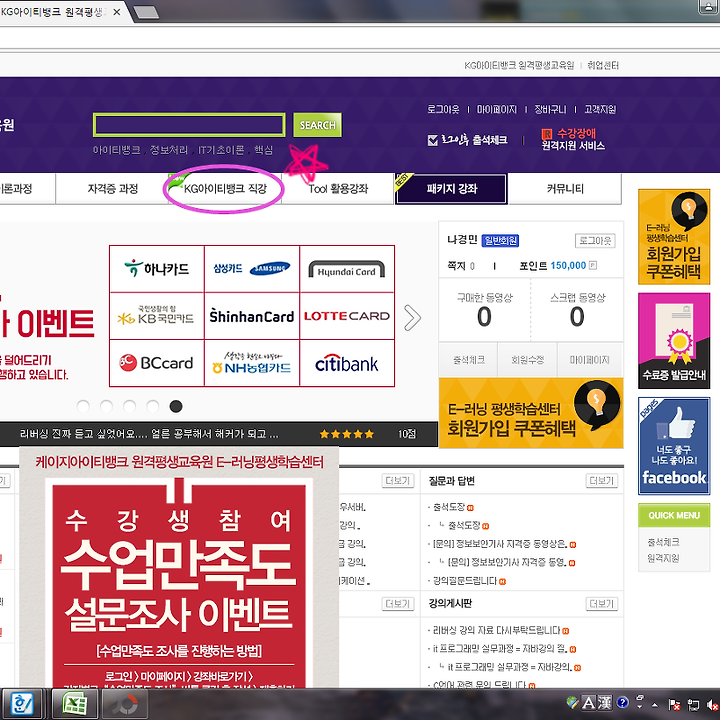Image resolution: width=720 pixels, height=720 pixels.
Task: Open post 리버싱 강의 자료 다시부탁드립니다
Action: pyautogui.click(x=496, y=630)
